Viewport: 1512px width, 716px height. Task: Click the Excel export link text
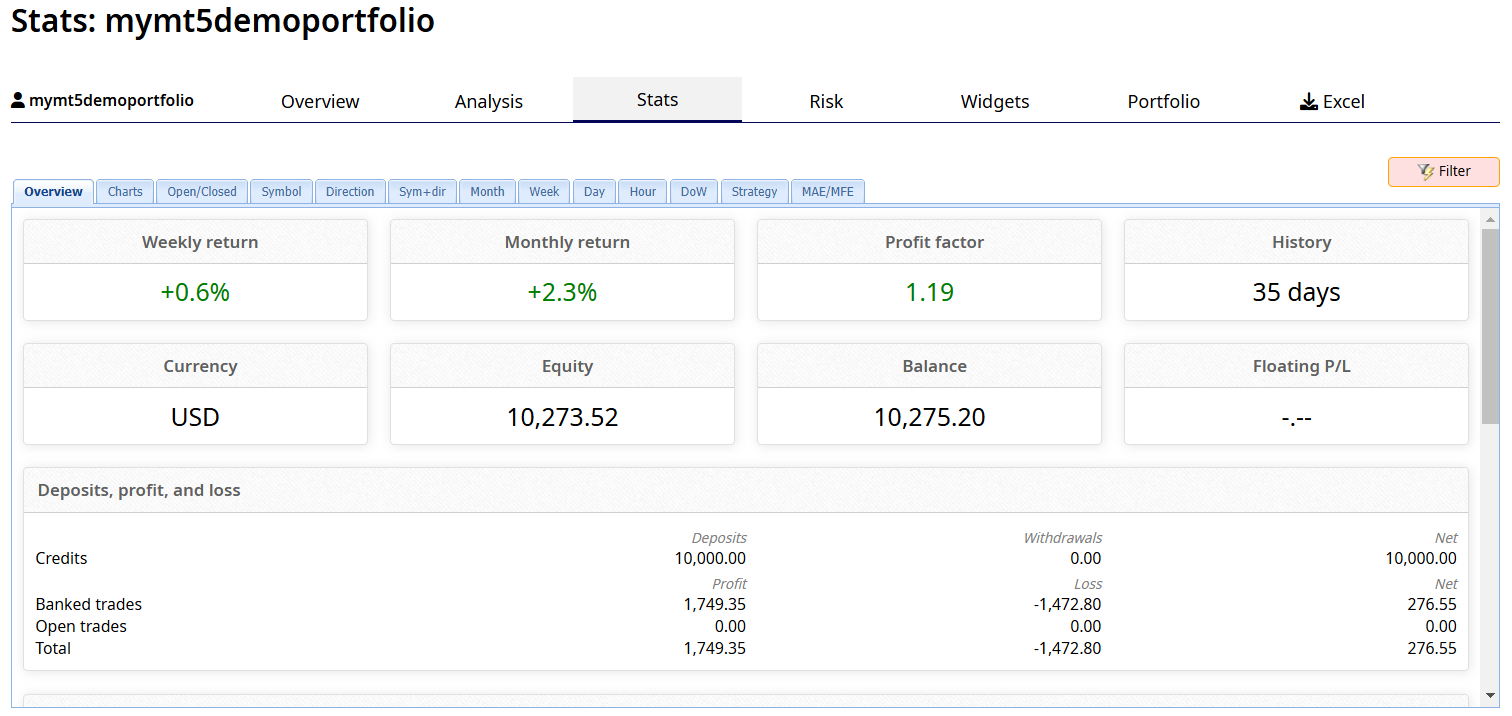tap(1344, 101)
